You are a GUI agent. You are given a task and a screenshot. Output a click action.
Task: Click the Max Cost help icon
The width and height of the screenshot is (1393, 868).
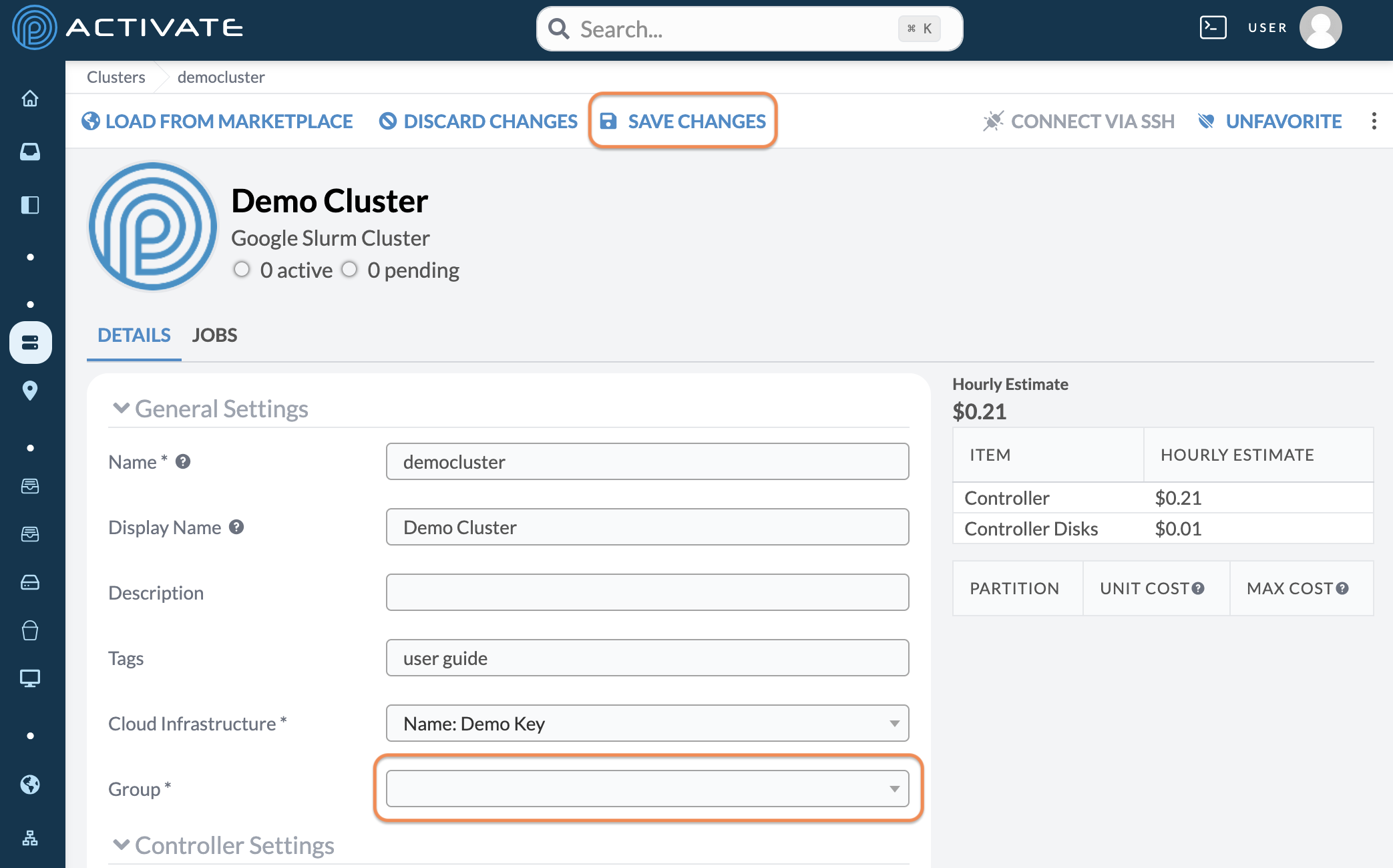pyautogui.click(x=1342, y=588)
